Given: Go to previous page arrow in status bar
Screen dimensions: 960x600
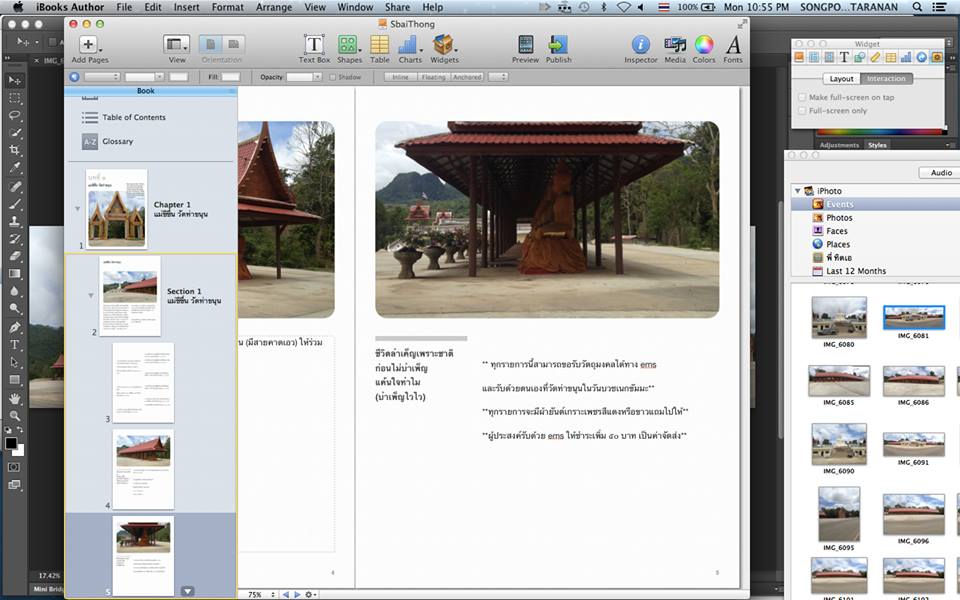Looking at the screenshot, I should (x=285, y=594).
